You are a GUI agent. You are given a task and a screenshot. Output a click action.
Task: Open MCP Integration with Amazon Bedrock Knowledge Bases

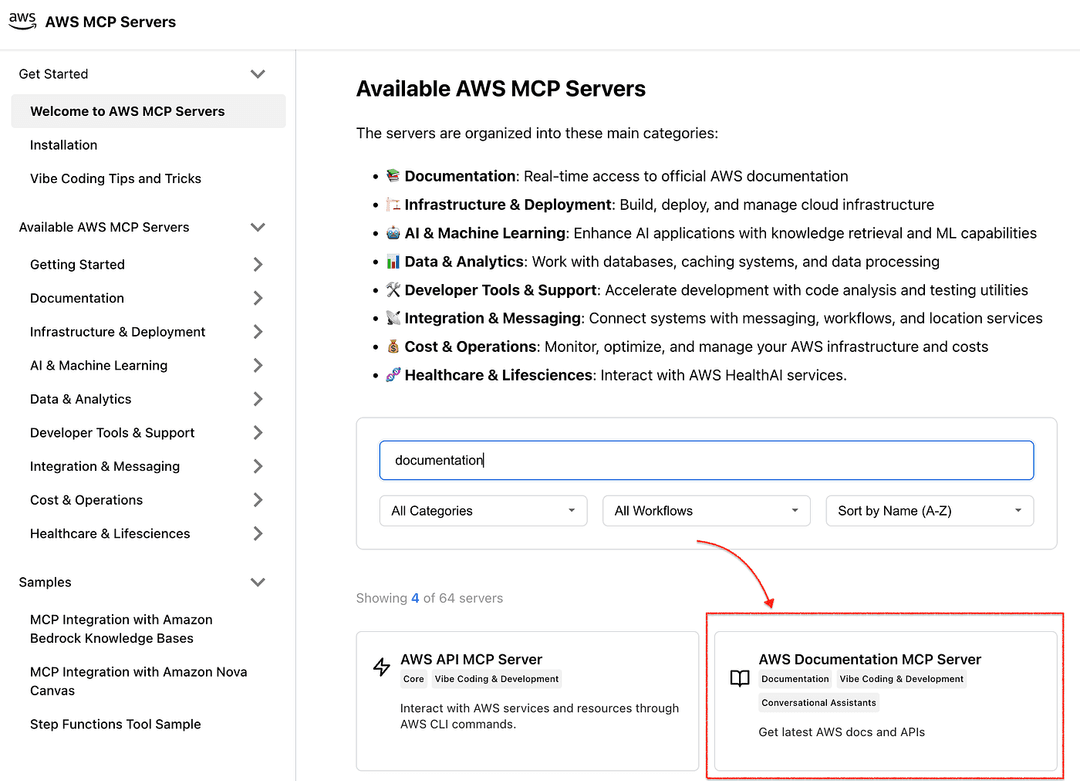(121, 629)
